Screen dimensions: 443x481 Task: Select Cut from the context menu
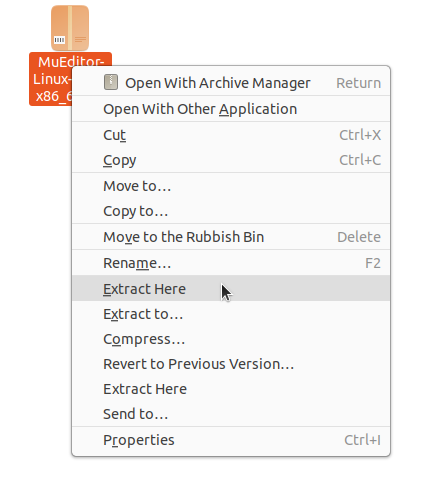(x=231, y=135)
